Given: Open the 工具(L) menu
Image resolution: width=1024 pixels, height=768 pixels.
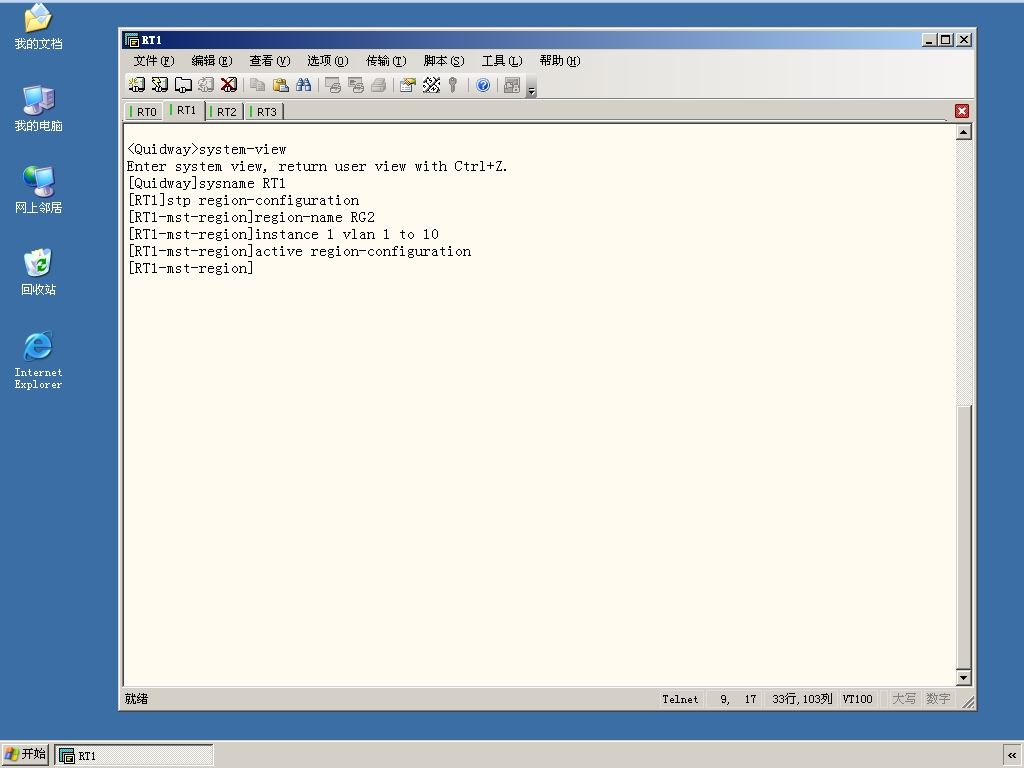Looking at the screenshot, I should (502, 61).
